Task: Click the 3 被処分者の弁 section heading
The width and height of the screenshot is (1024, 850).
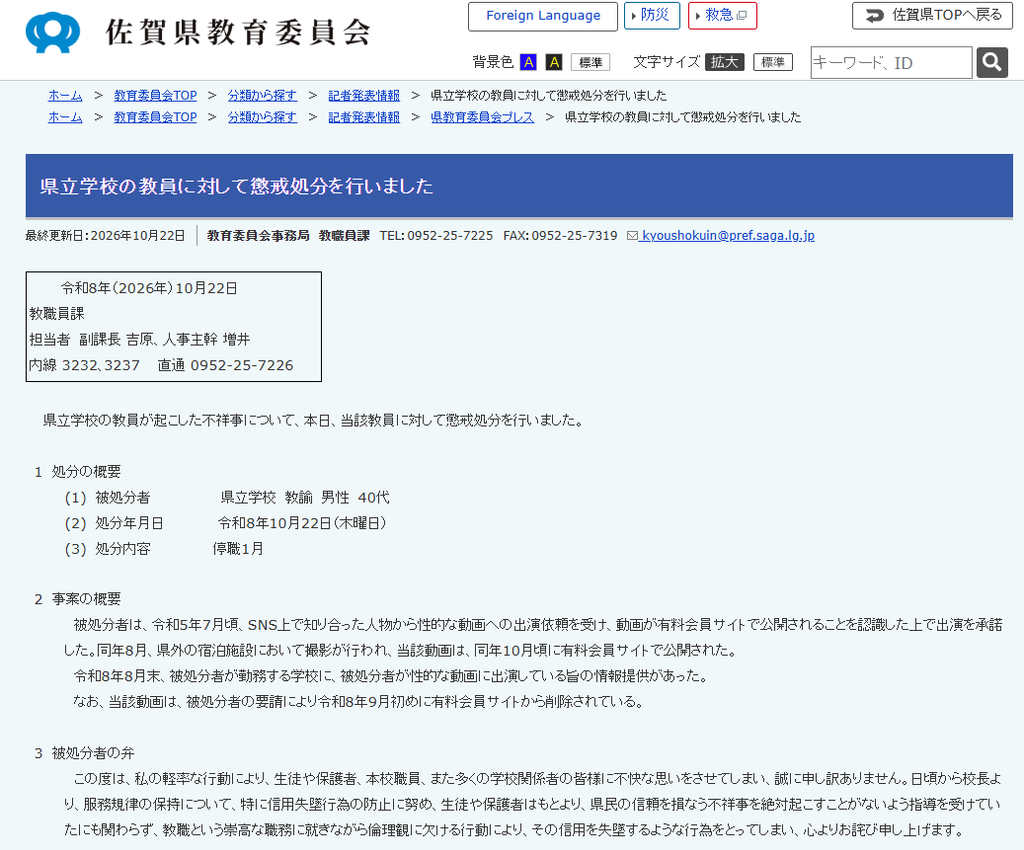Action: pos(84,753)
